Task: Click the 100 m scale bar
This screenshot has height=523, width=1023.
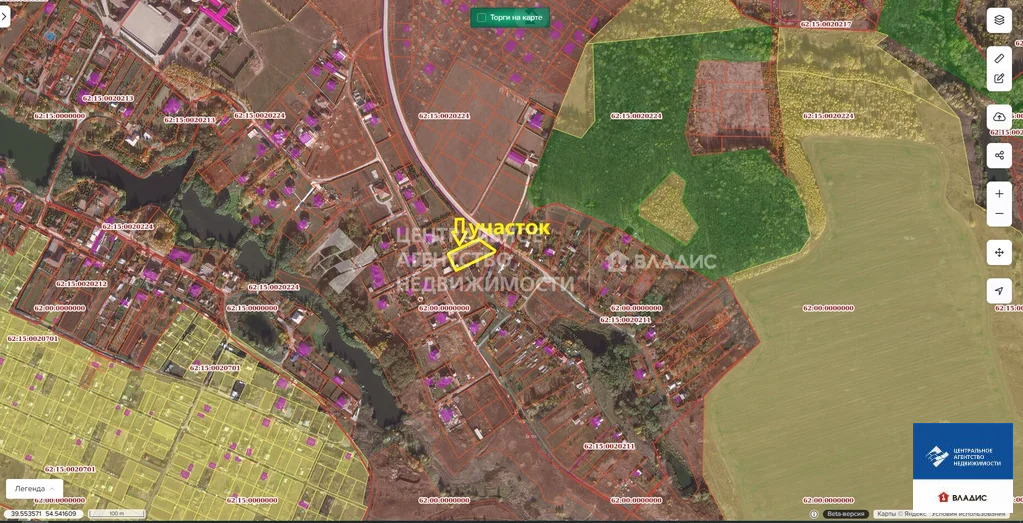Action: [116, 514]
